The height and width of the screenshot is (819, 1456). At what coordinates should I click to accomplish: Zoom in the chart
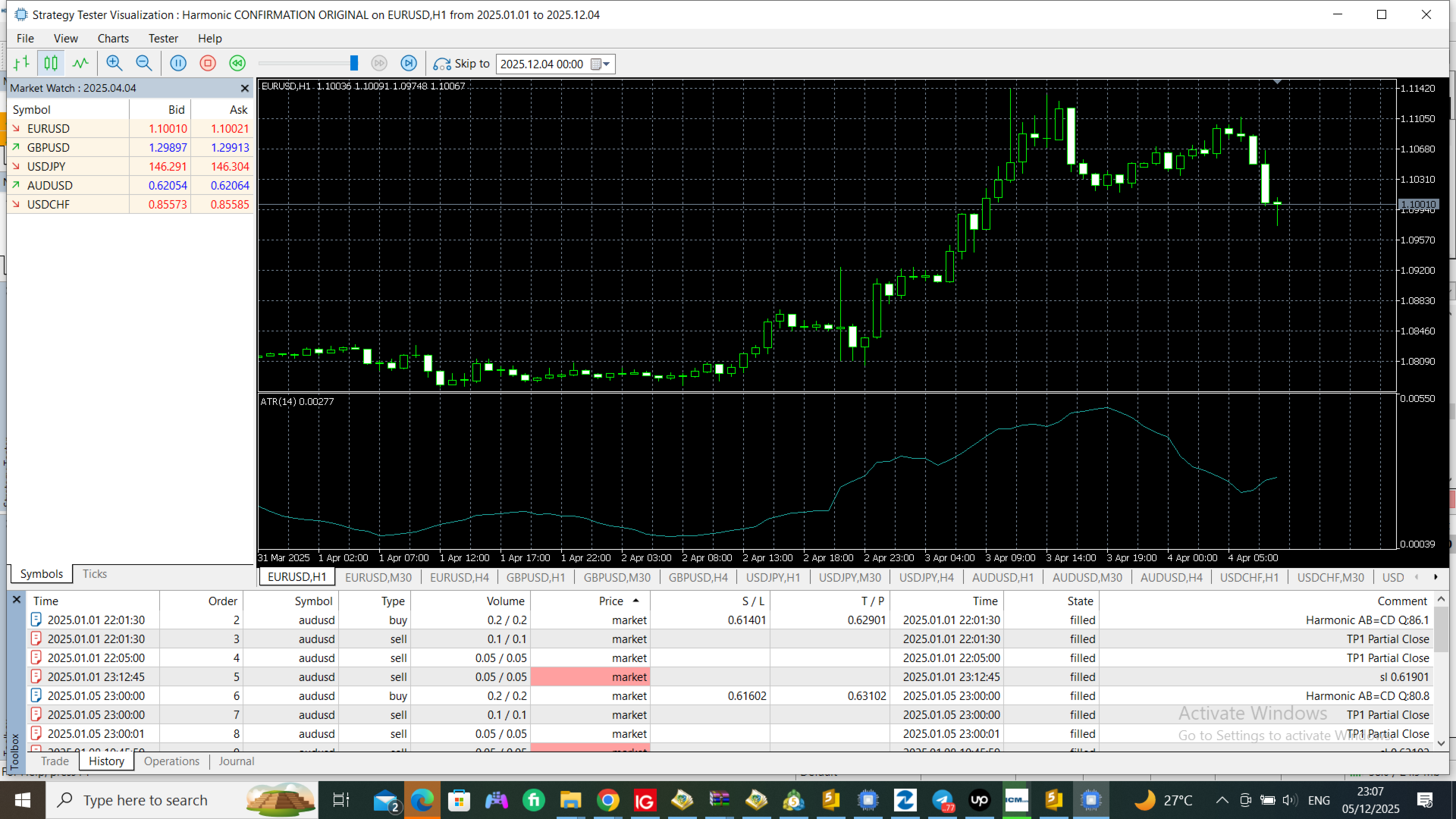click(114, 64)
